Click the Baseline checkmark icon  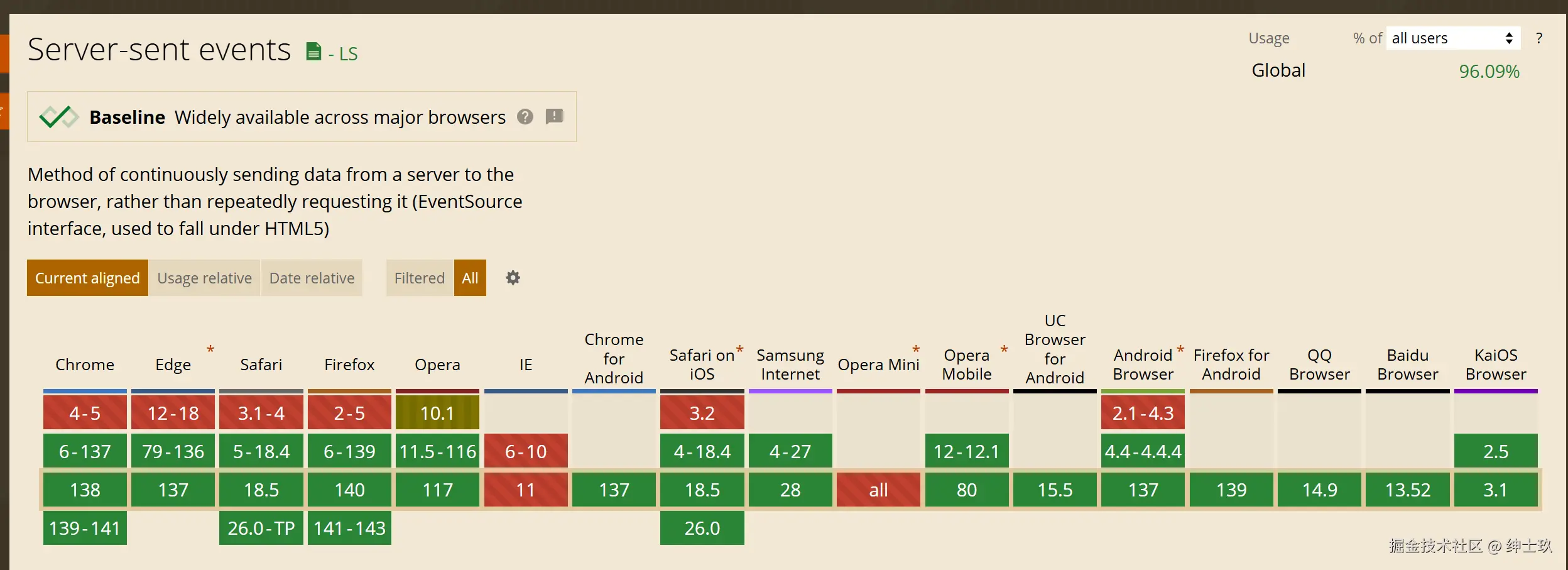[58, 117]
